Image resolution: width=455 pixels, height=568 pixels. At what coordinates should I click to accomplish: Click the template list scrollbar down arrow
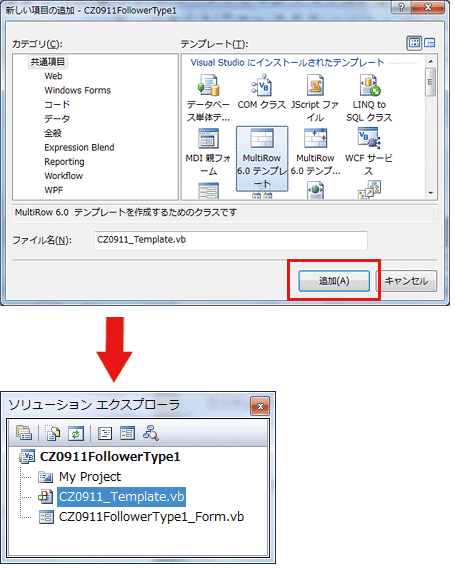point(431,193)
